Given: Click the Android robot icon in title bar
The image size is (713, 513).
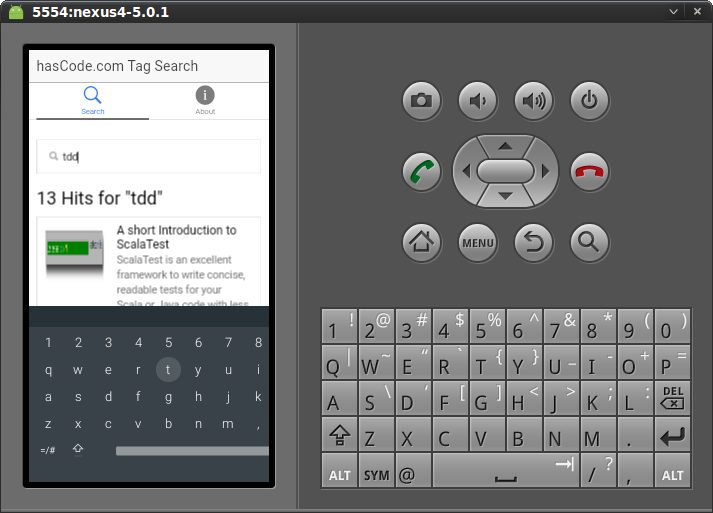Looking at the screenshot, I should [x=16, y=11].
